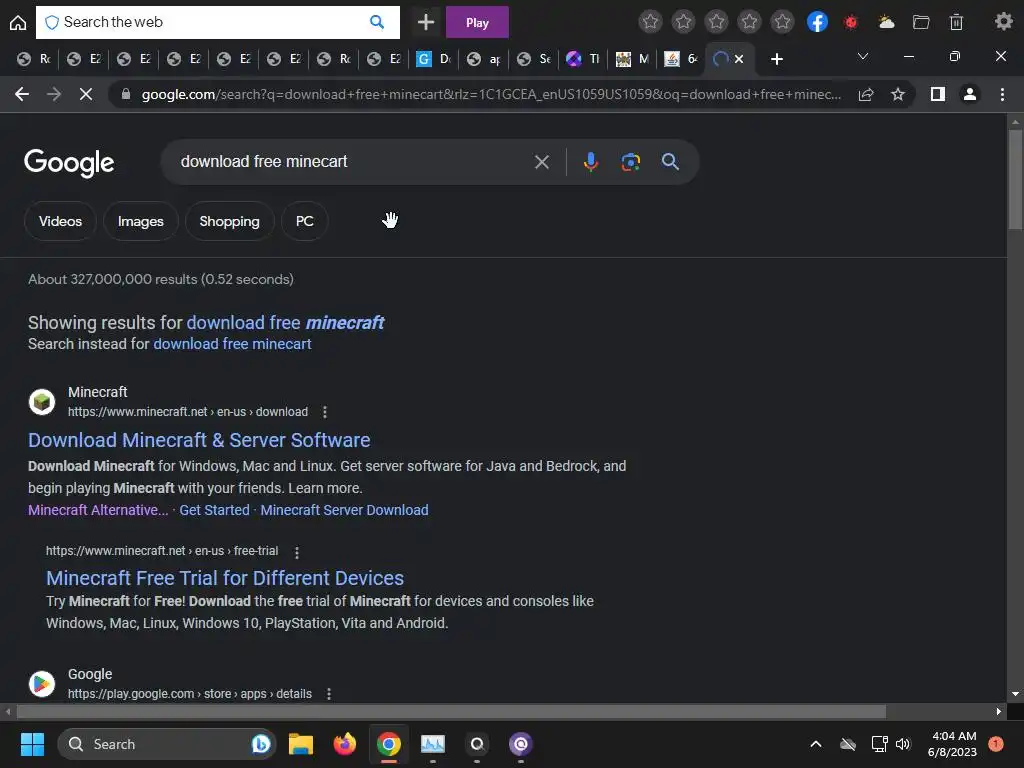Viewport: 1024px width, 768px height.
Task: Open the weather icon in the toolbar
Action: 886,22
